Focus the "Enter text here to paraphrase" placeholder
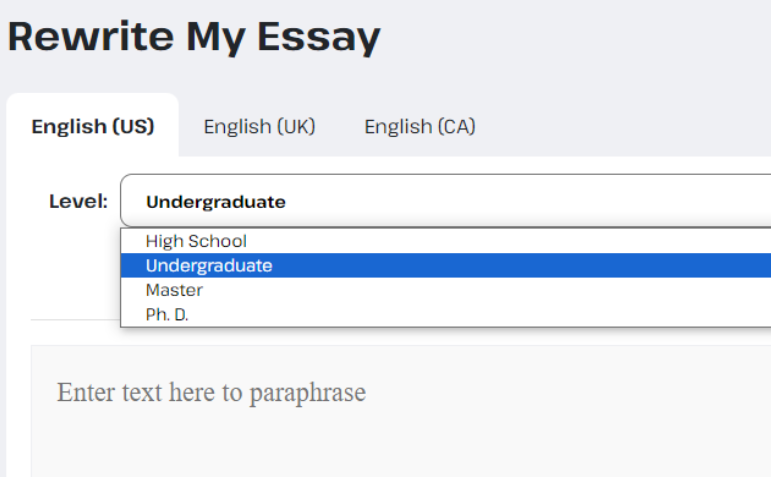The height and width of the screenshot is (477, 771). click(x=211, y=392)
